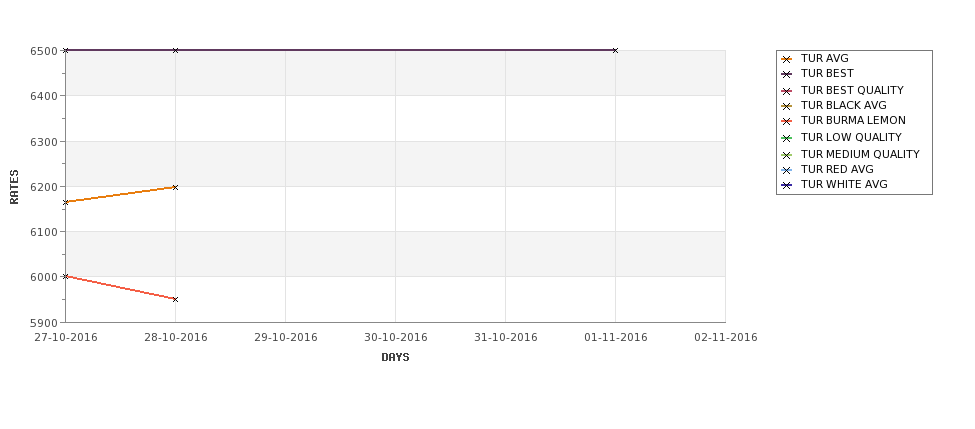Select the TUR WHITE AVG legend label

click(x=844, y=185)
